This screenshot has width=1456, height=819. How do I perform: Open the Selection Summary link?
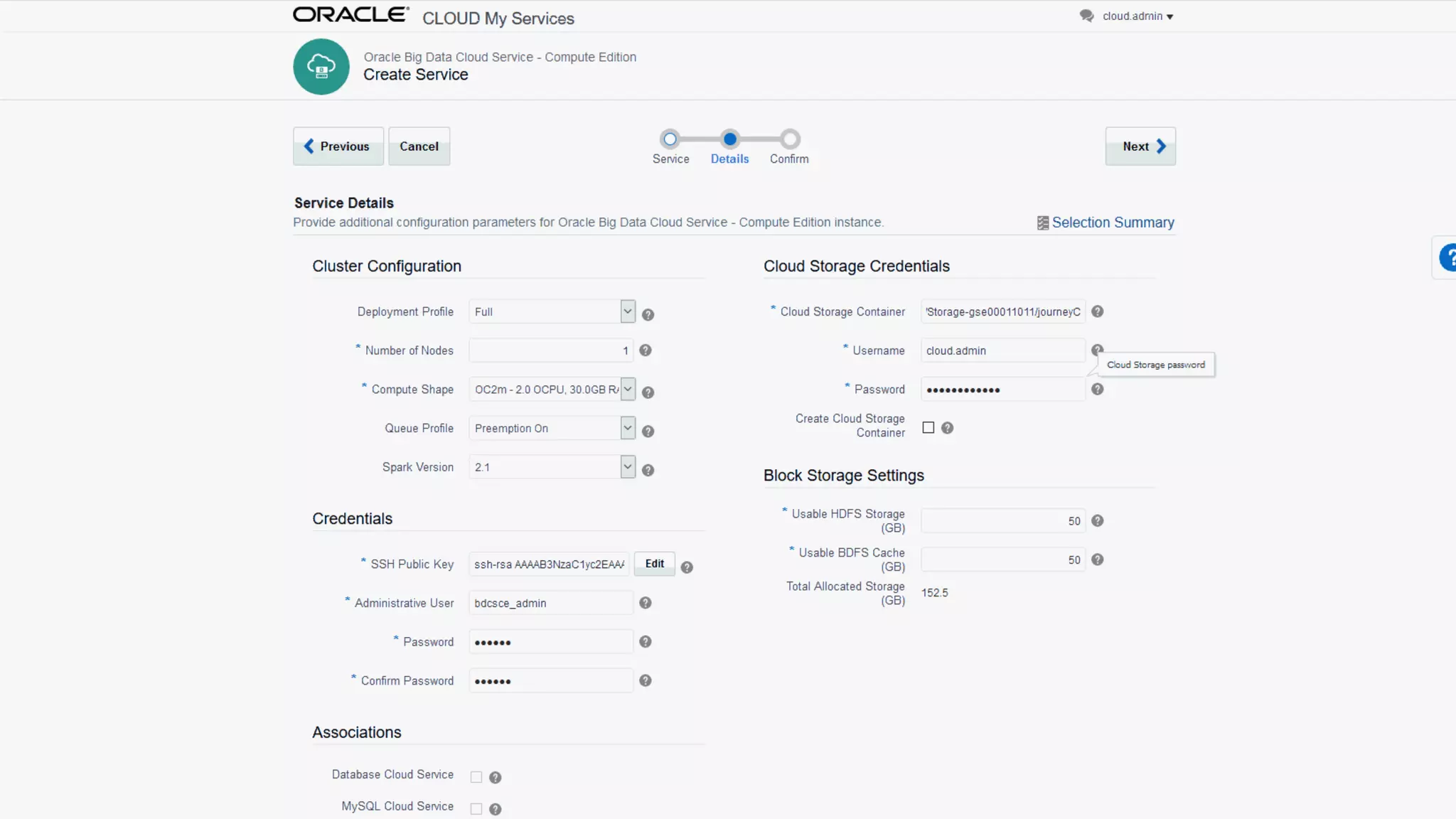click(1112, 223)
